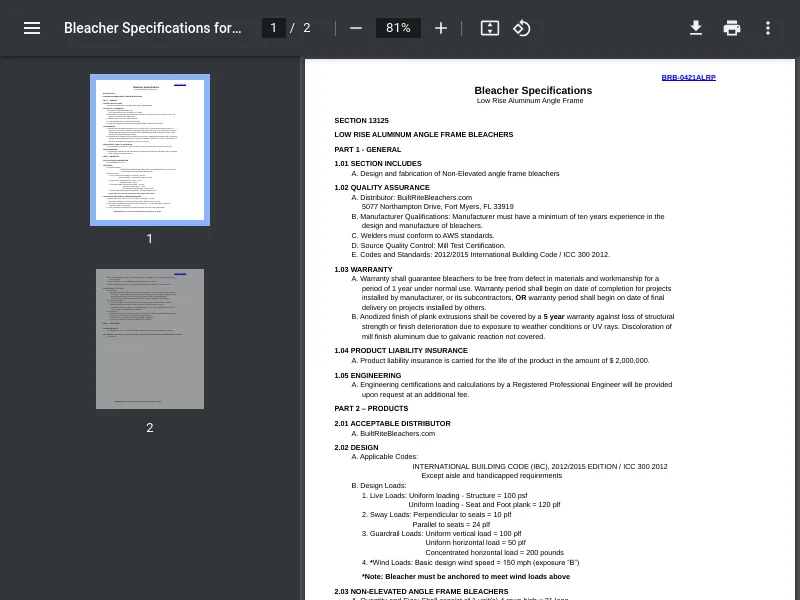Click '1.04 PRODUCT LIABILITY INSURANCE' heading
Screen dimensions: 800x600
point(401,351)
